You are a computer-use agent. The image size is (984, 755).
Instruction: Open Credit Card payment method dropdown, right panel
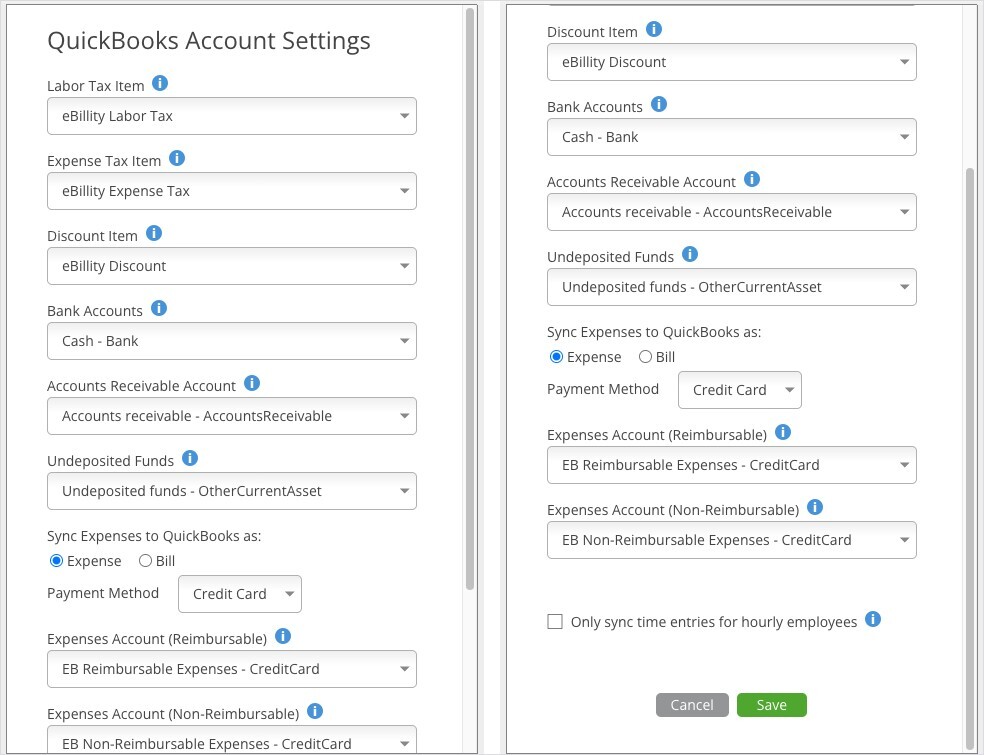pyautogui.click(x=740, y=390)
